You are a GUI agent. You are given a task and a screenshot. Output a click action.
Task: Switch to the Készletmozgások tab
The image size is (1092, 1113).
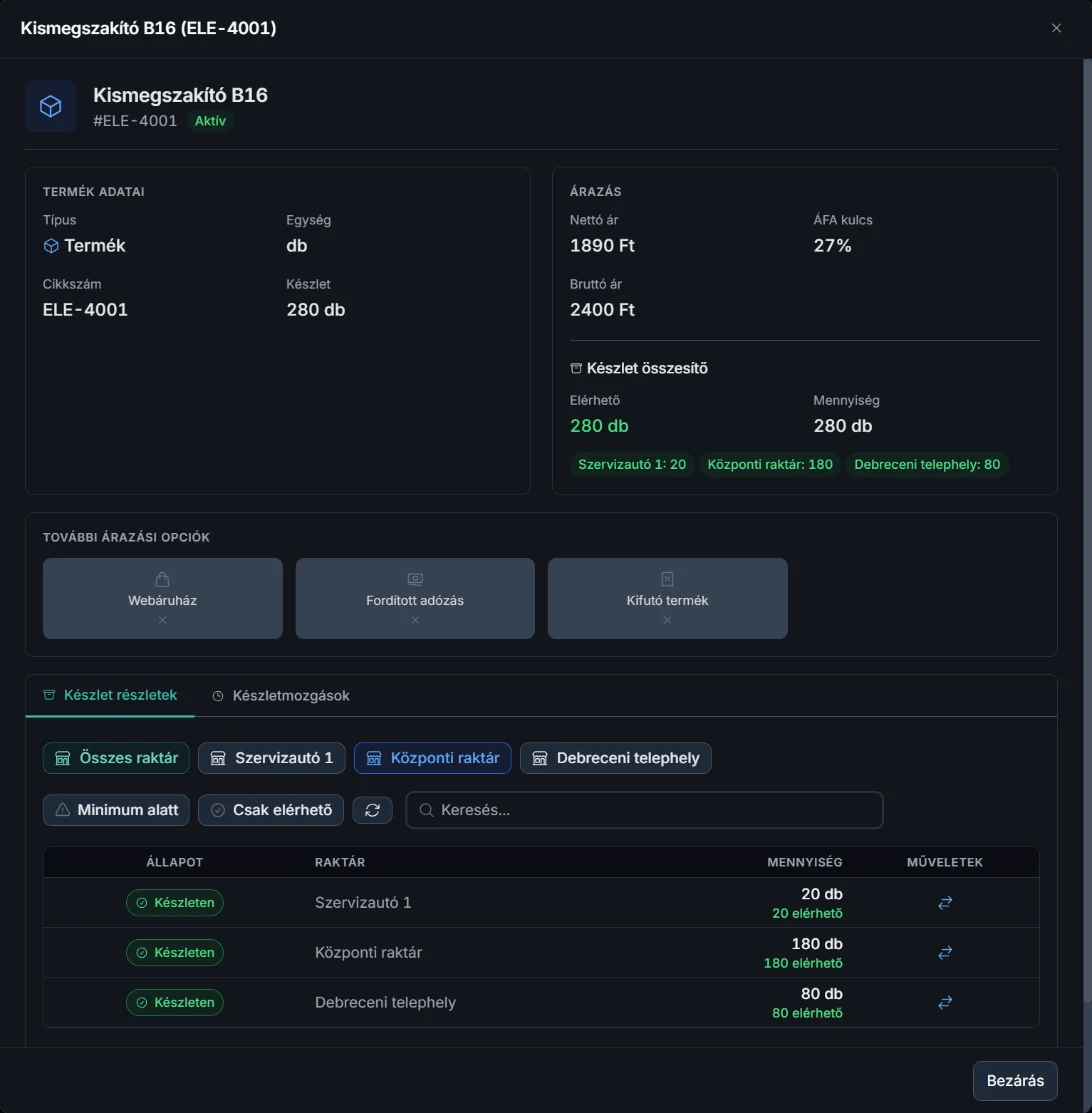(x=281, y=696)
